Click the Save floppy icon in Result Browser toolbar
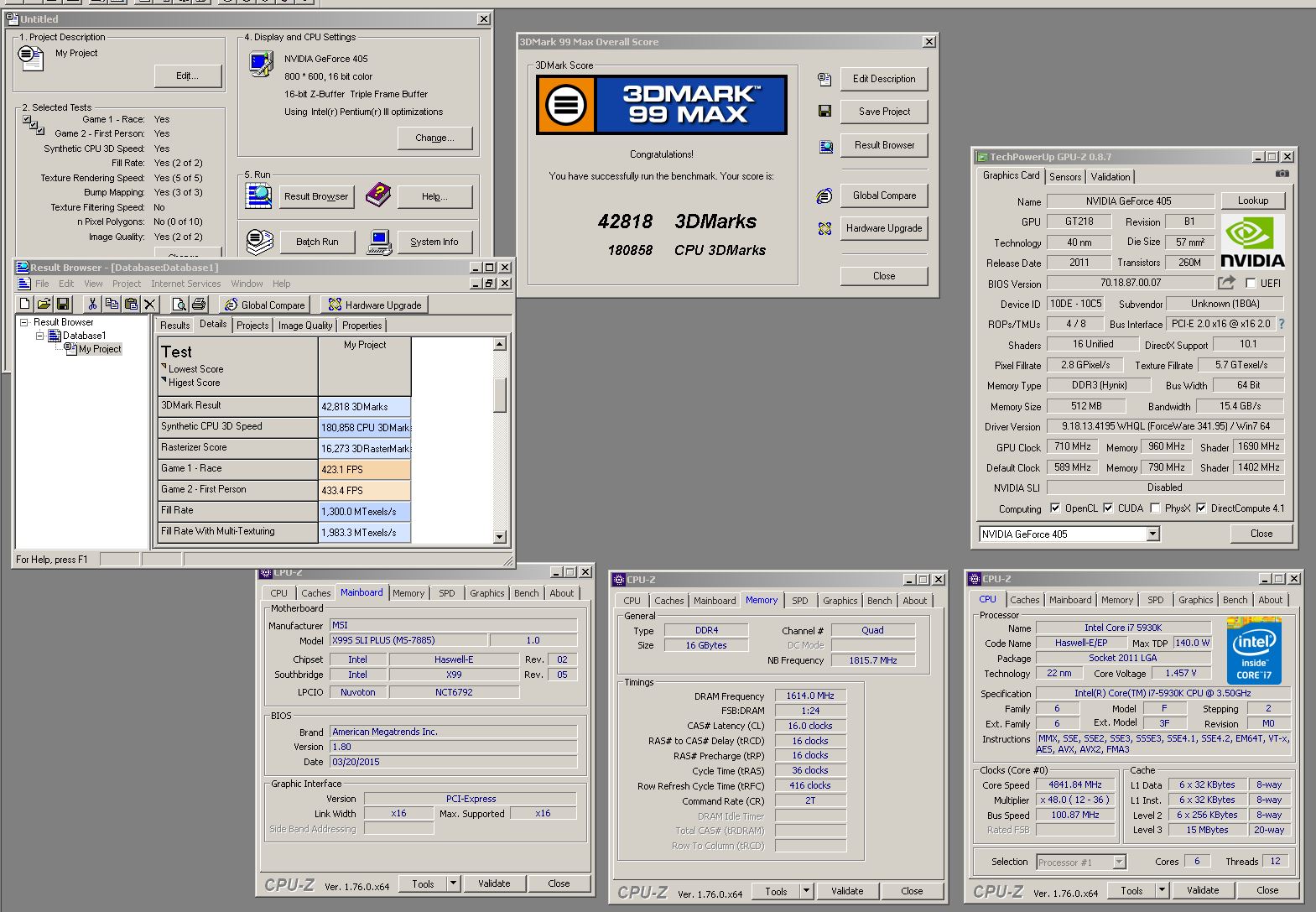The image size is (1316, 912). tap(63, 304)
